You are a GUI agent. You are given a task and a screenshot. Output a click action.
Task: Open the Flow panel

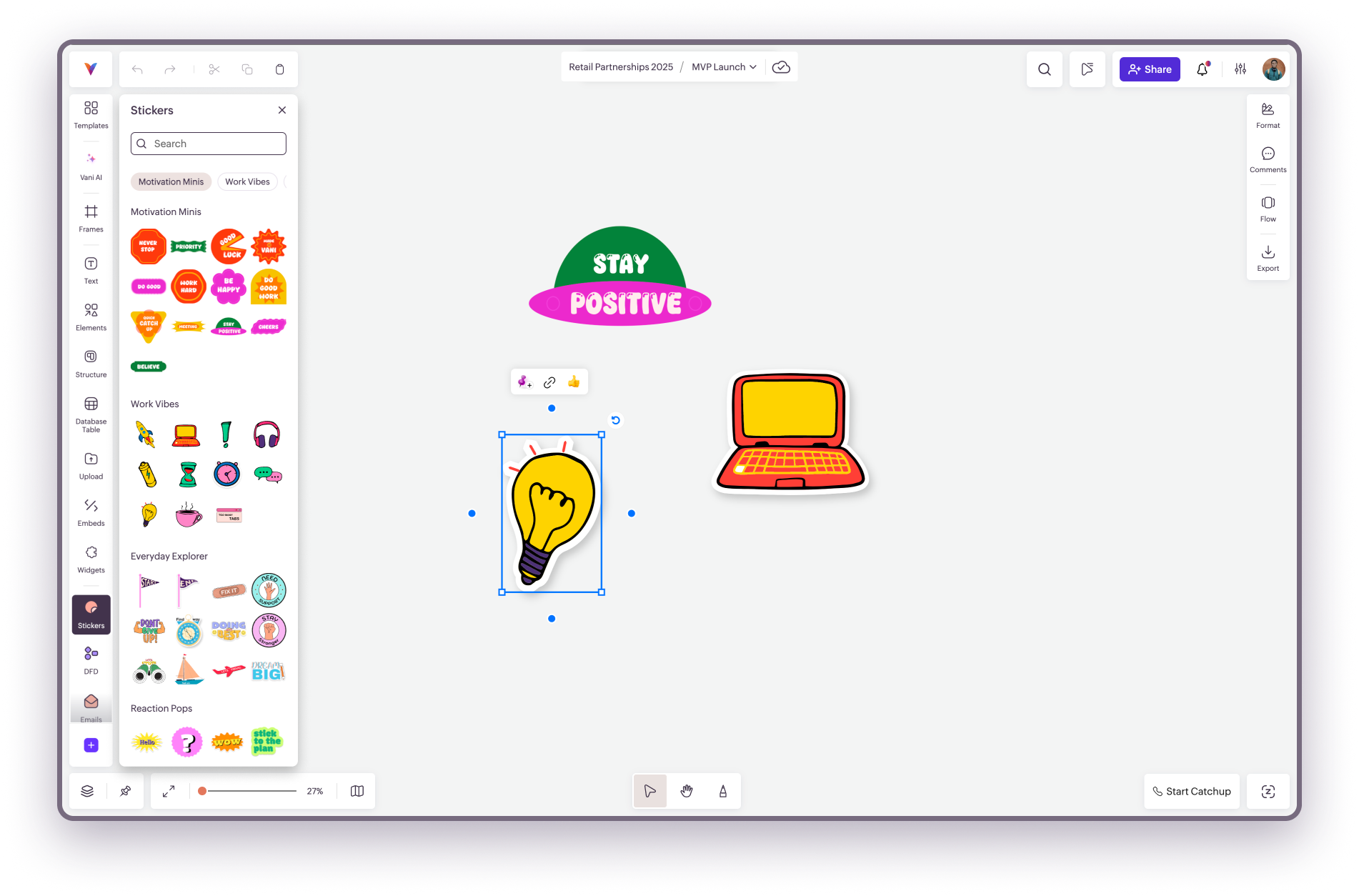click(1268, 209)
